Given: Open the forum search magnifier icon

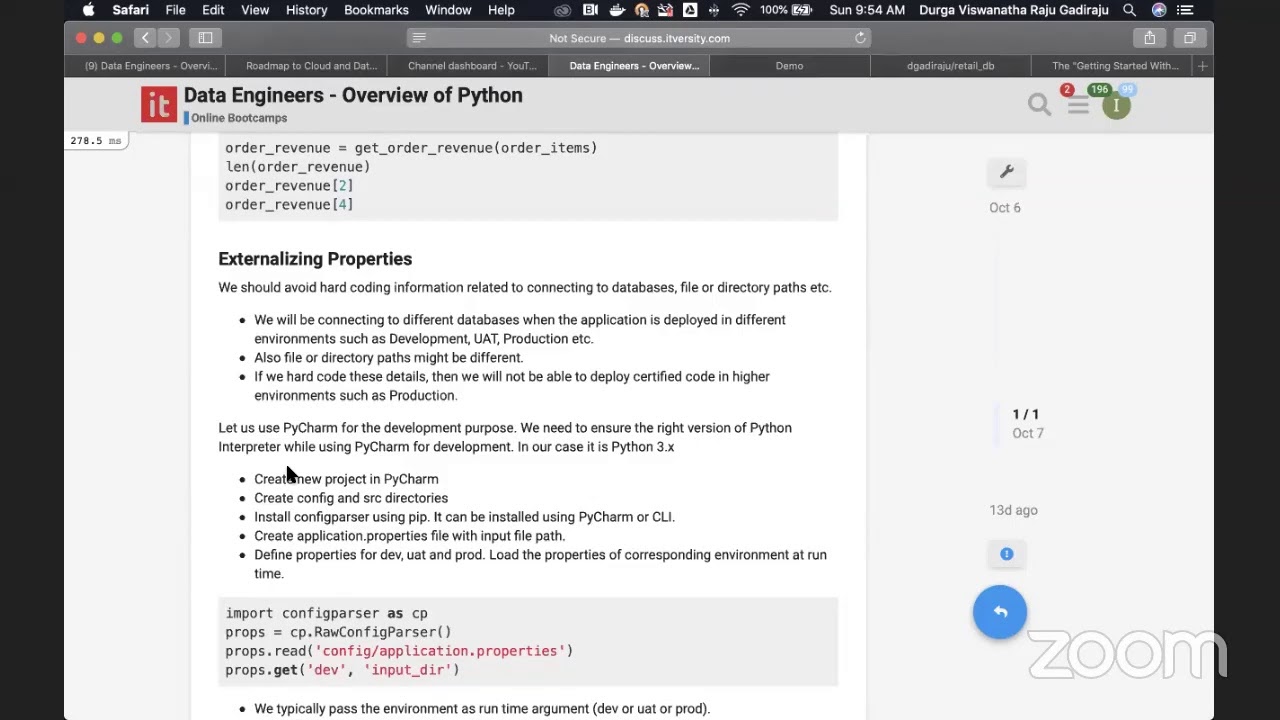Looking at the screenshot, I should (x=1040, y=104).
